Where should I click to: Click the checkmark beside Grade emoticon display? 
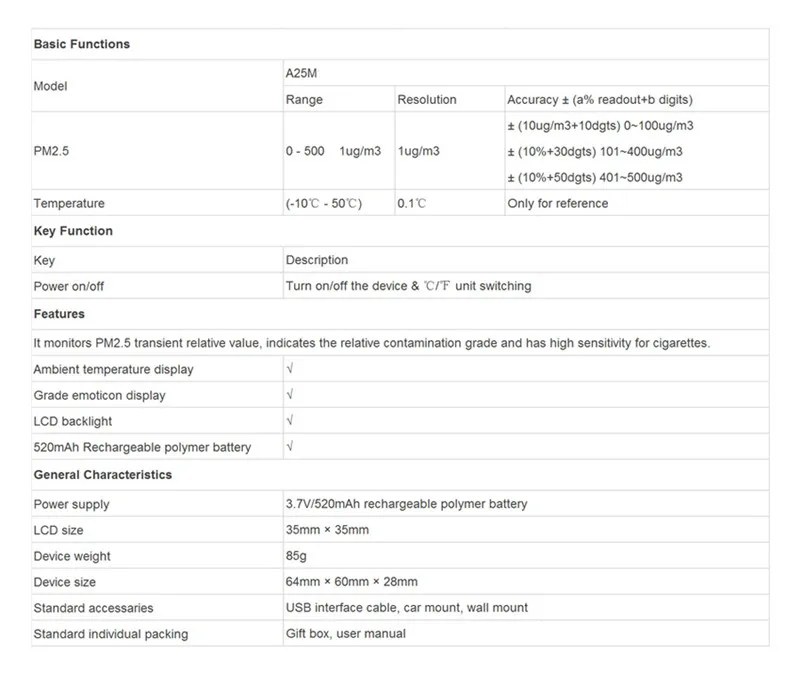[290, 395]
